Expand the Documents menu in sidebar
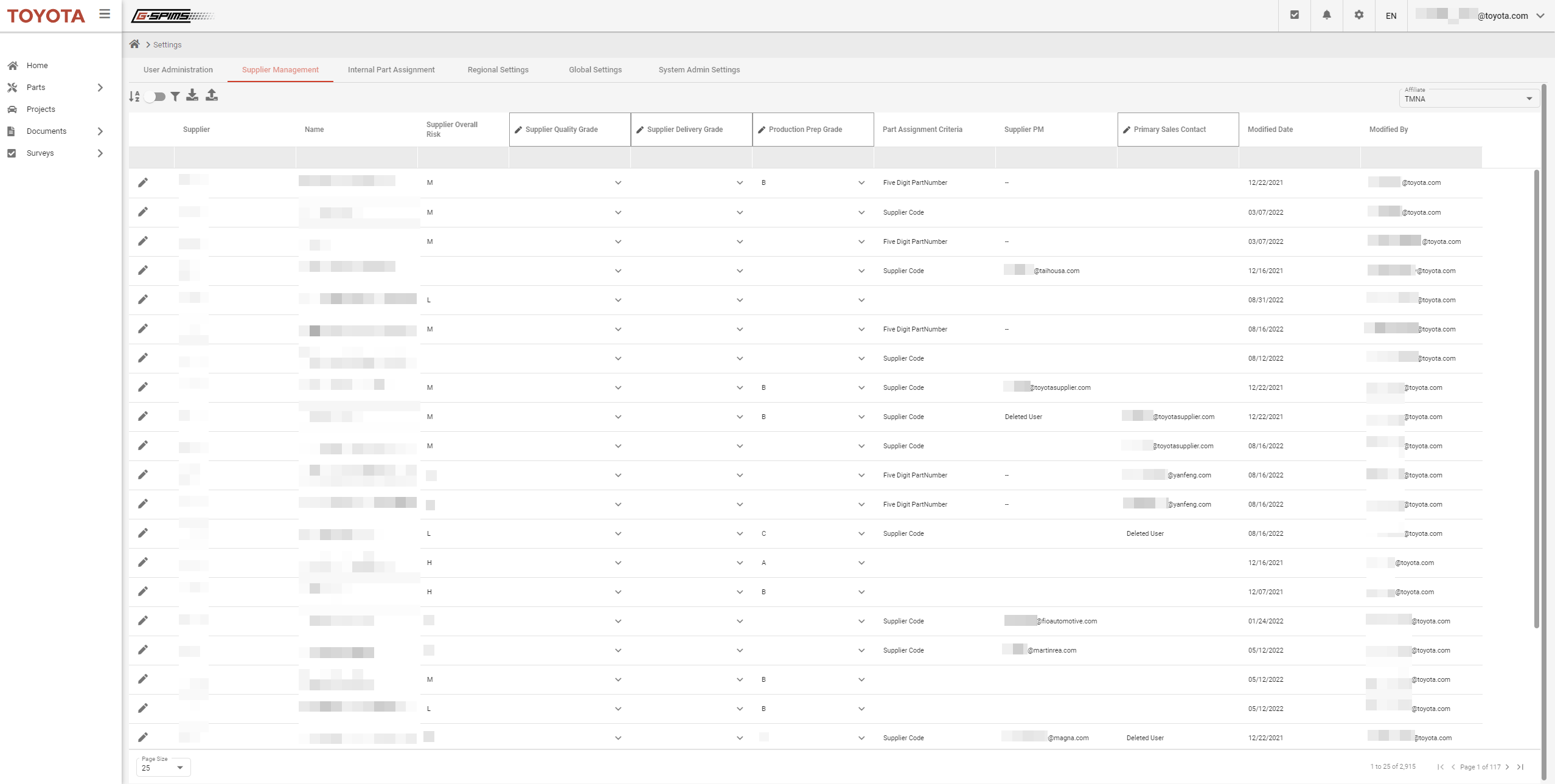1555x784 pixels. point(100,131)
